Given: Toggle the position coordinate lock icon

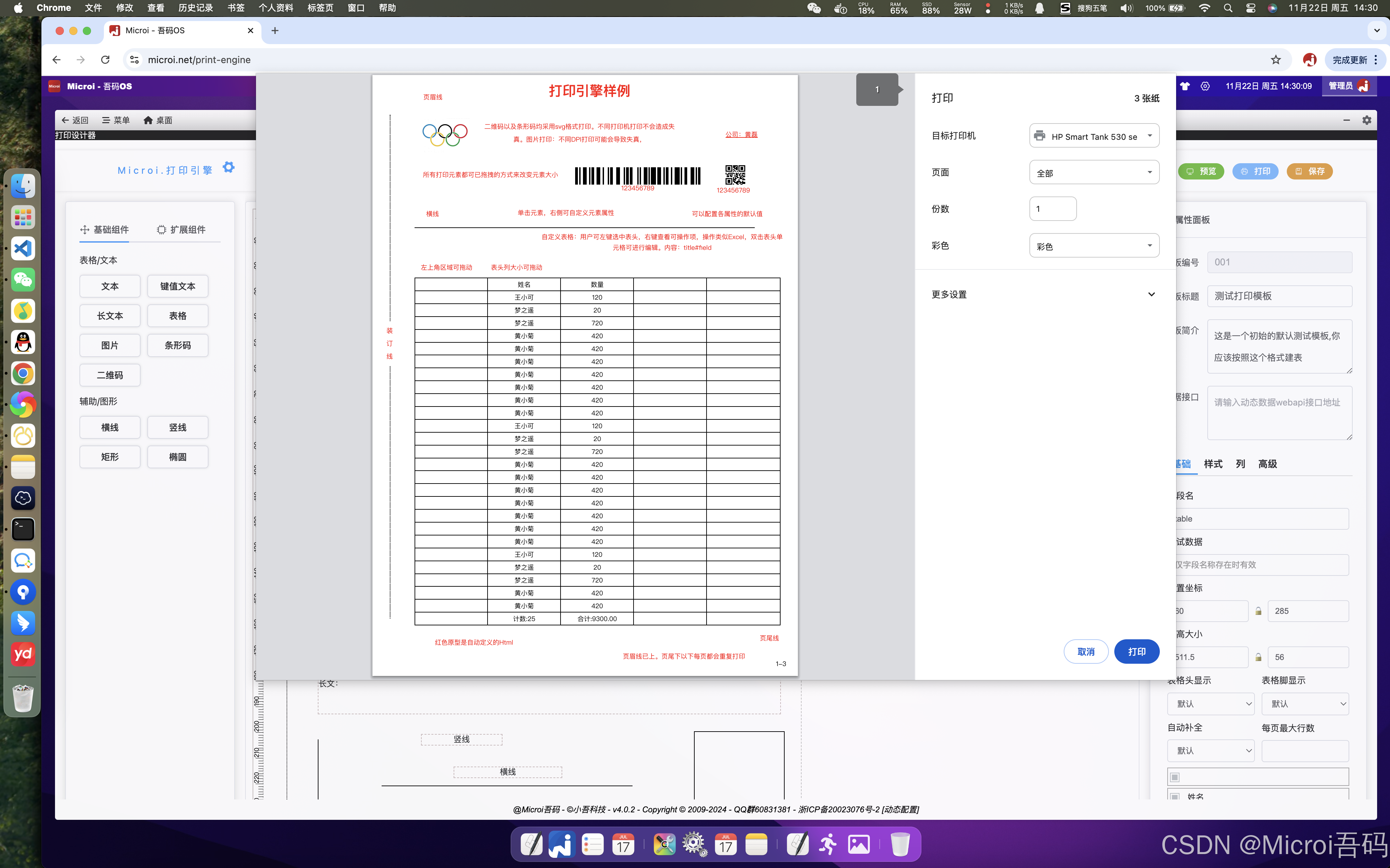Looking at the screenshot, I should [x=1258, y=611].
